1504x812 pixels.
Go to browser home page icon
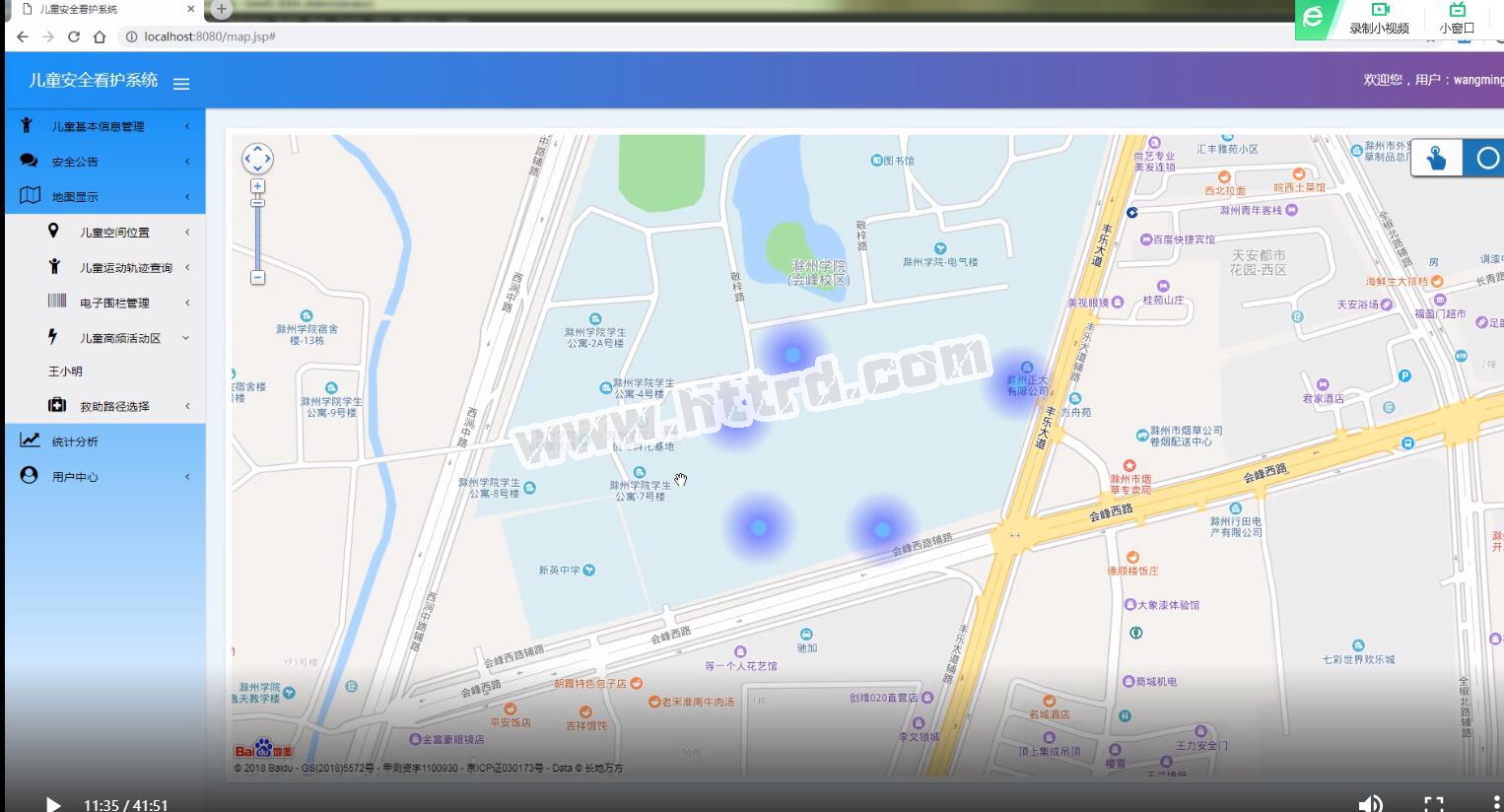[100, 36]
